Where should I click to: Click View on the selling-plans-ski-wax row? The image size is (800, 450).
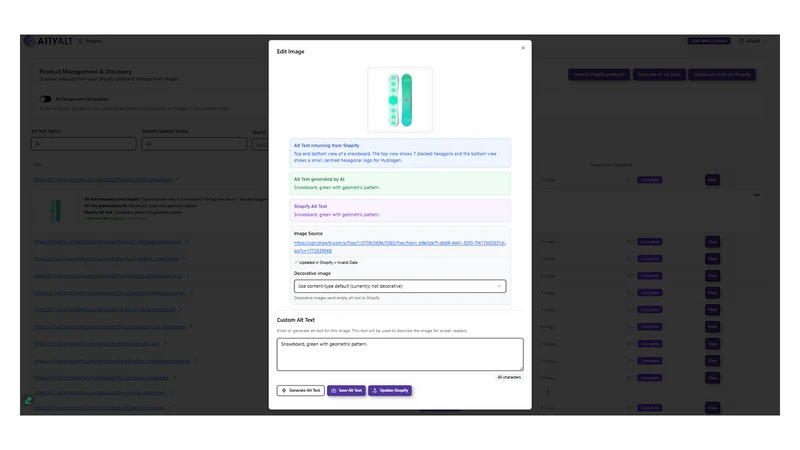(x=712, y=344)
